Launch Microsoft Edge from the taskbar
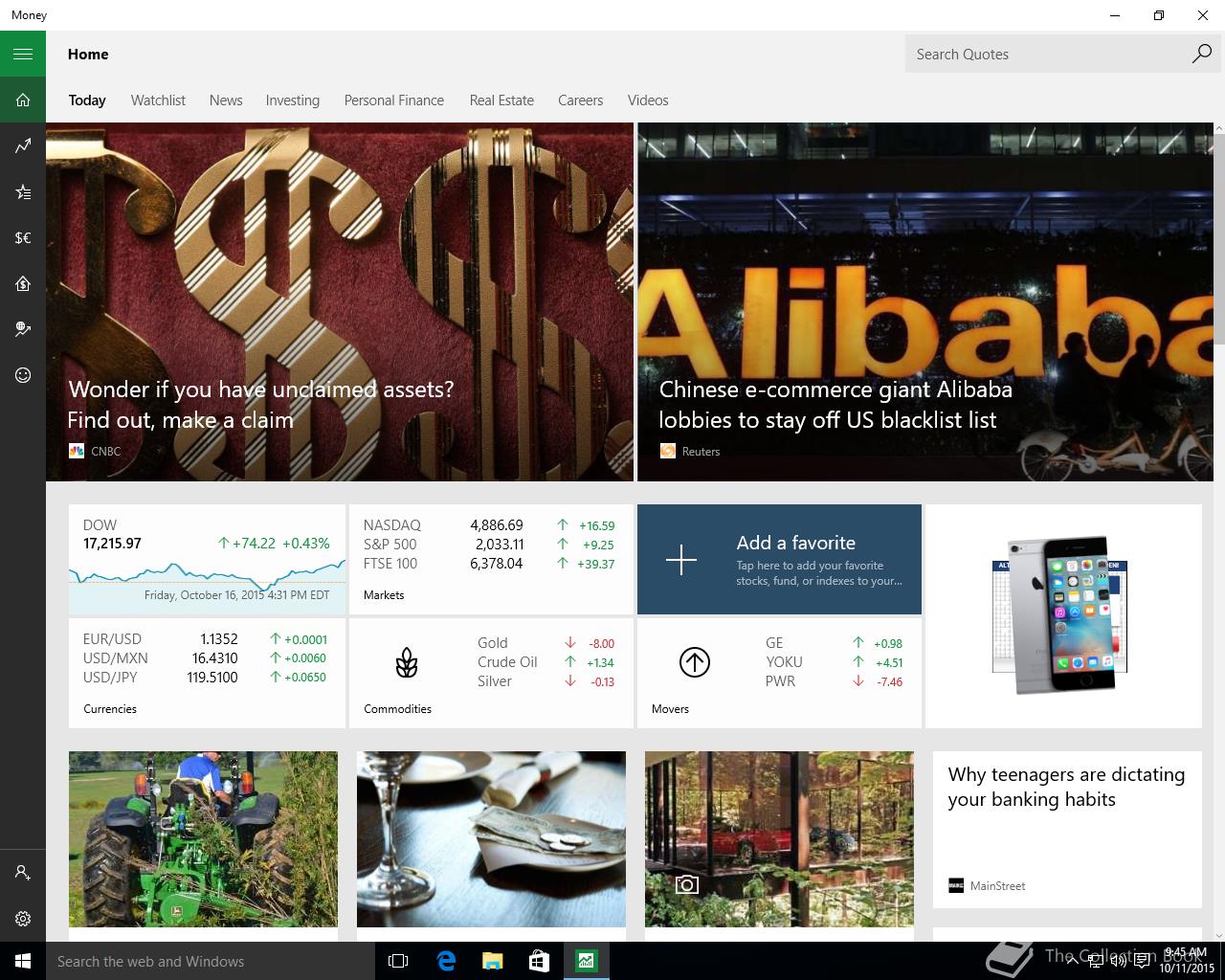1225x980 pixels. tap(446, 961)
